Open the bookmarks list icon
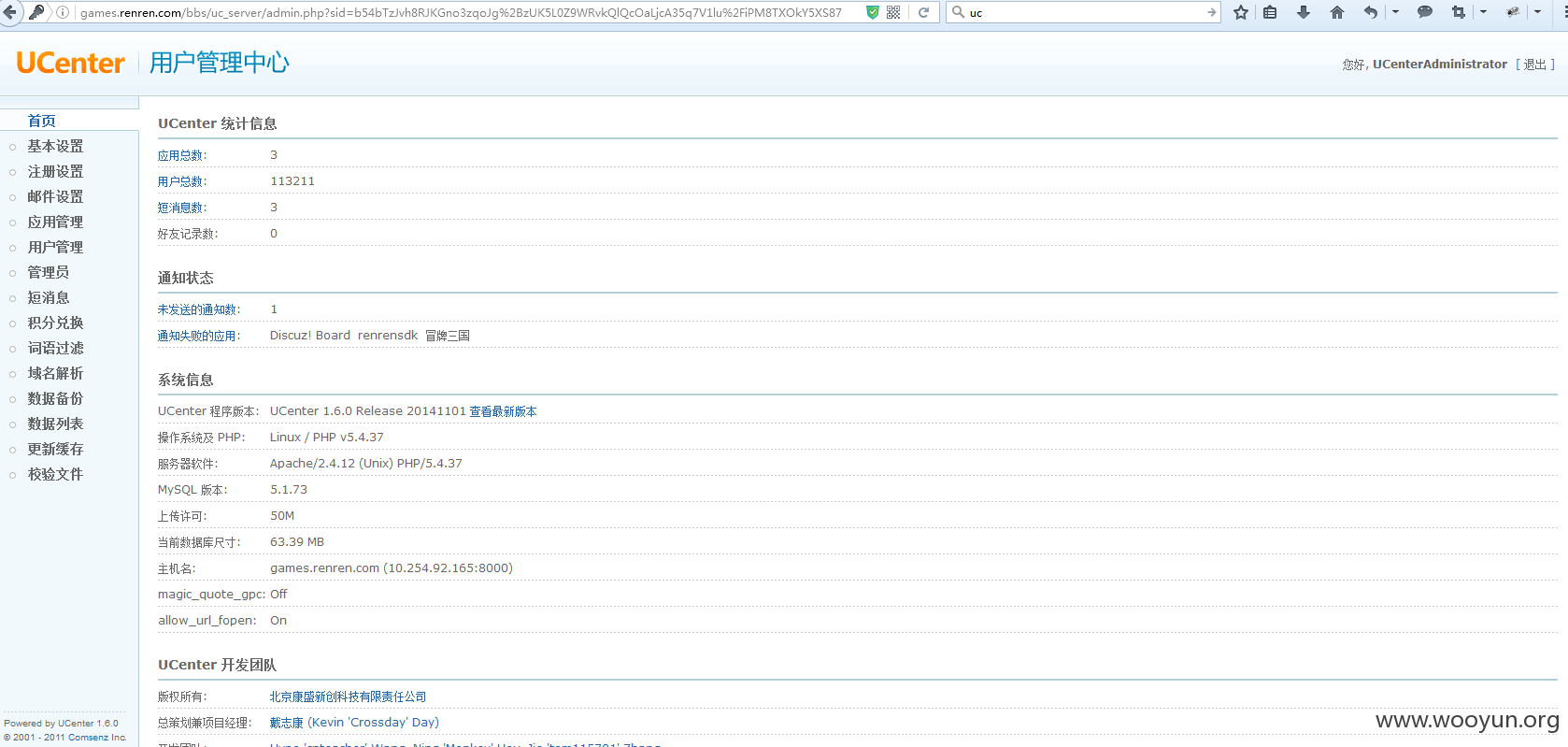Image resolution: width=1568 pixels, height=747 pixels. click(x=1270, y=12)
